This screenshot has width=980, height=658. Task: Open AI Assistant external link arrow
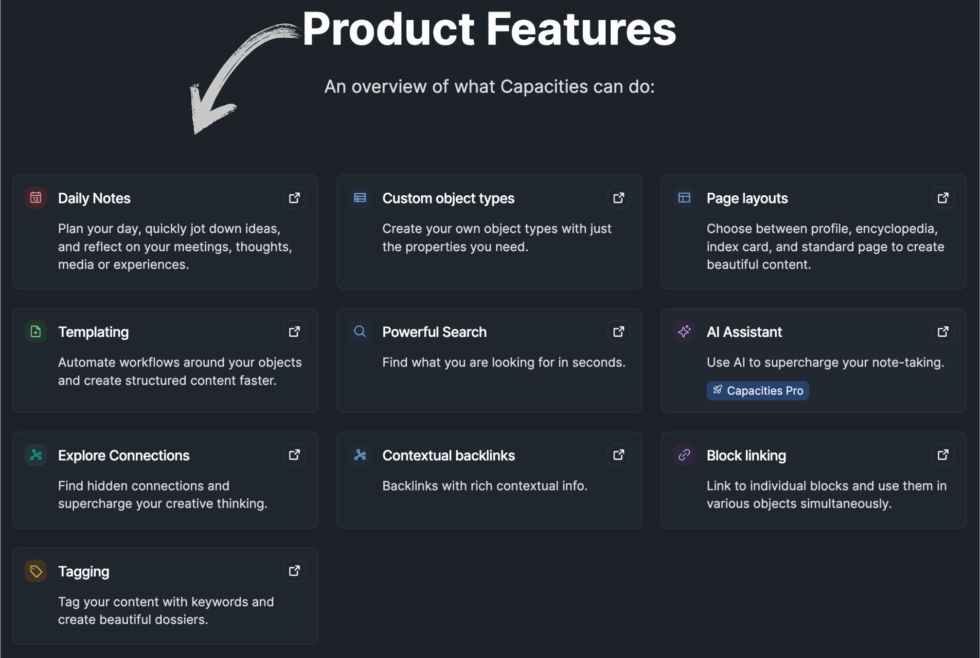click(x=942, y=332)
